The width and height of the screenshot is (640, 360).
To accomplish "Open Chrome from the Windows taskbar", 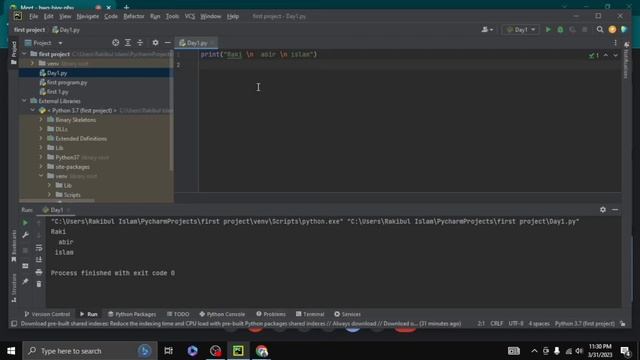I will [262, 351].
